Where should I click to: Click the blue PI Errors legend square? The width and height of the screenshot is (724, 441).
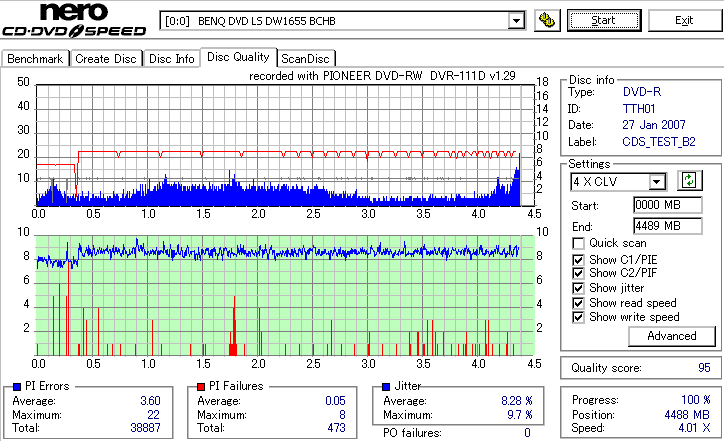point(17,387)
